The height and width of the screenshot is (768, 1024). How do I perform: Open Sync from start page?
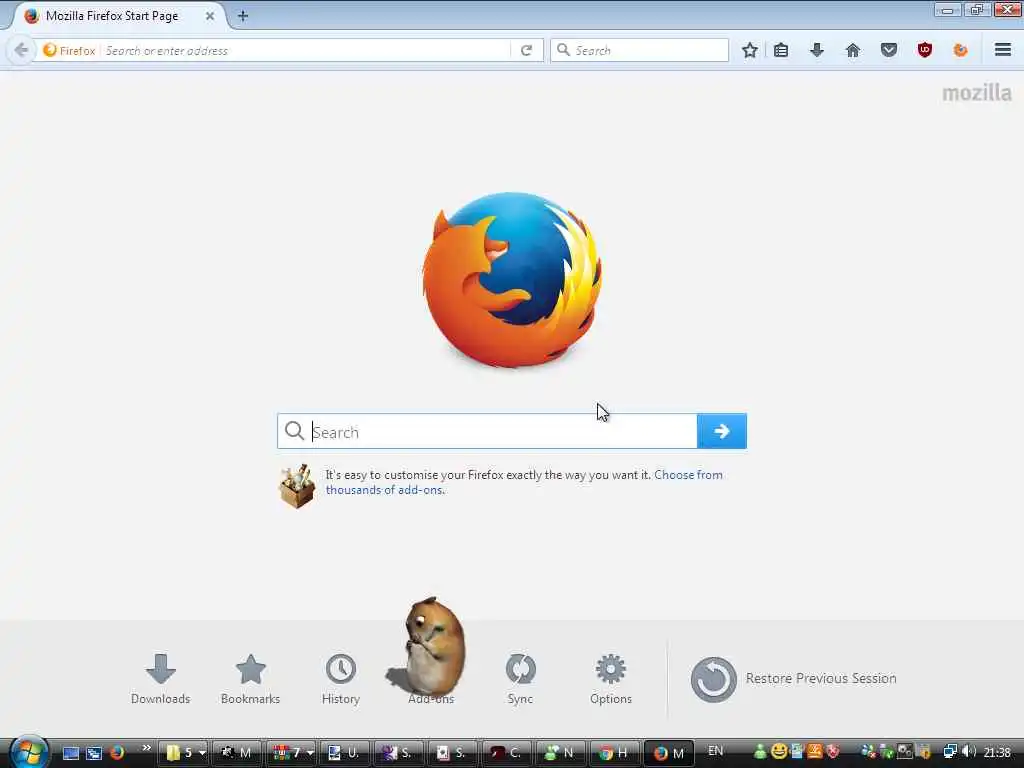[x=520, y=679]
